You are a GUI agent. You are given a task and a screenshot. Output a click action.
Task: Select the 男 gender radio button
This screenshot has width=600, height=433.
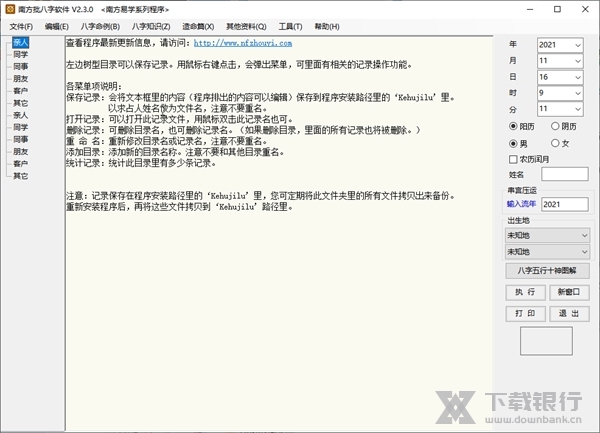click(513, 143)
